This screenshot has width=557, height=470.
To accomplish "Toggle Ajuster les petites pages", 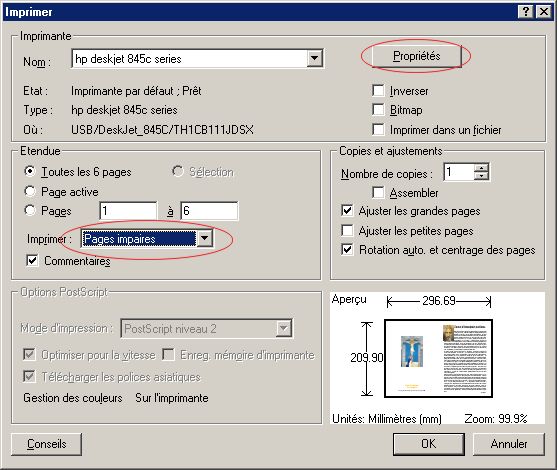I will pyautogui.click(x=347, y=231).
